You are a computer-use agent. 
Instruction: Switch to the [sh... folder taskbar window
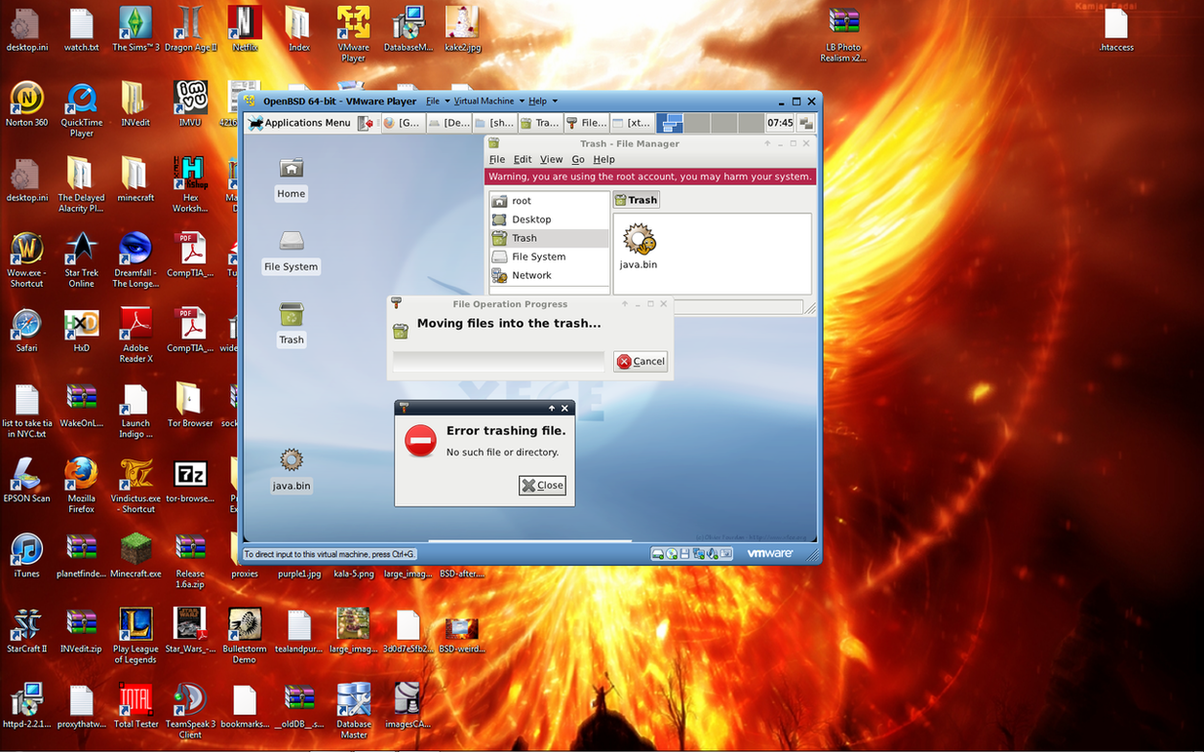[x=495, y=123]
